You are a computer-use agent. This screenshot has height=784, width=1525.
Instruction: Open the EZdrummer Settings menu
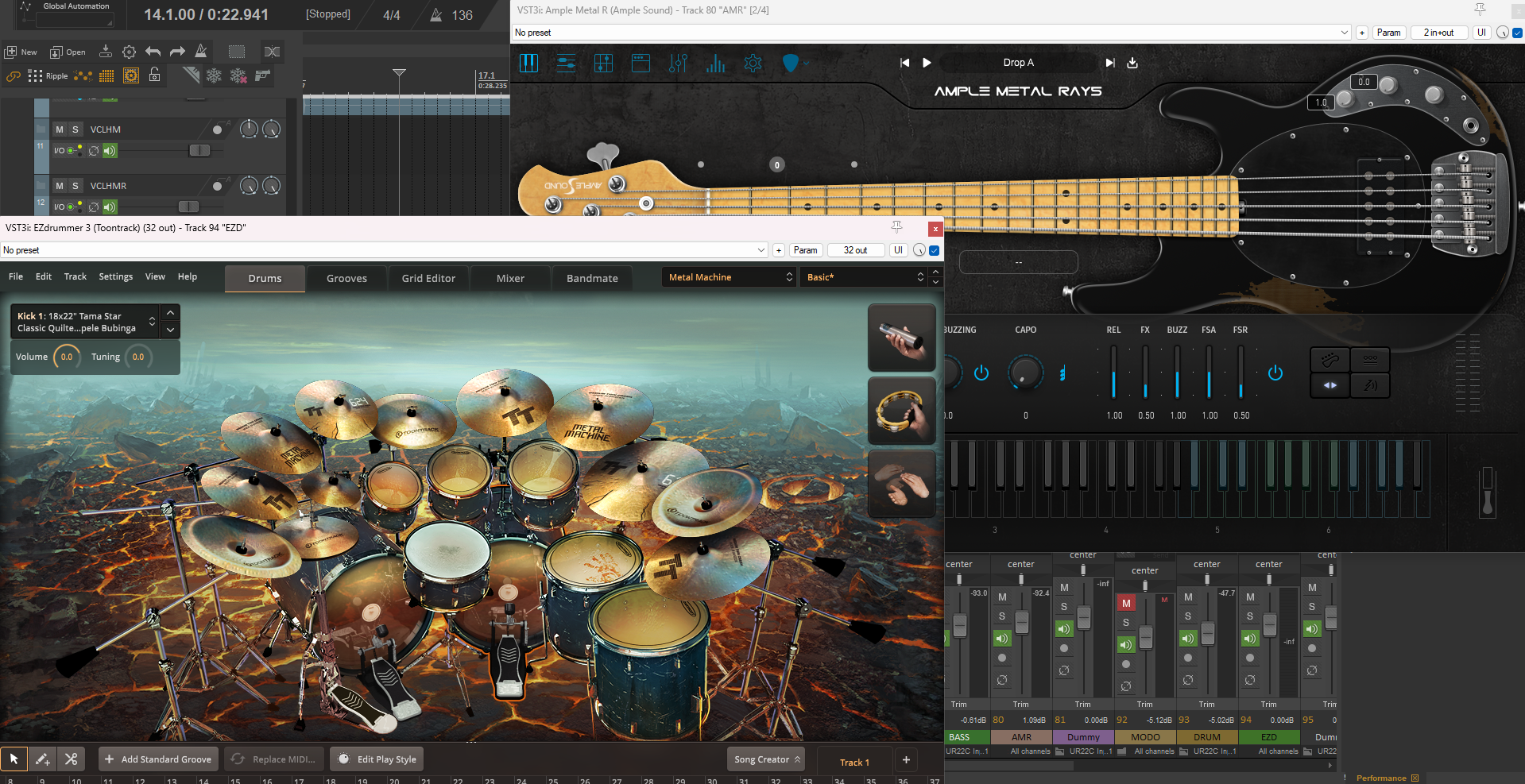[x=115, y=276]
